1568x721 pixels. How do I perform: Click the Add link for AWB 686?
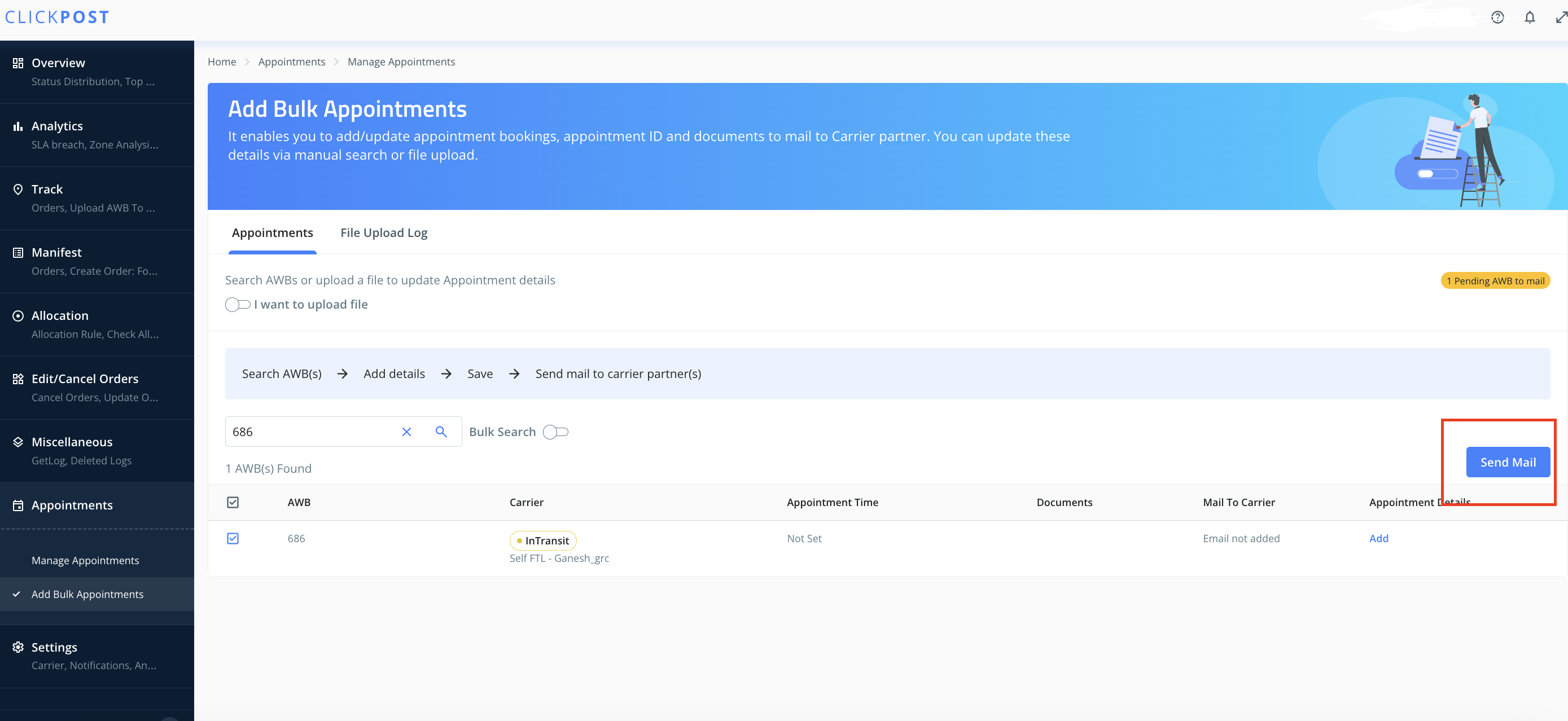(1378, 538)
